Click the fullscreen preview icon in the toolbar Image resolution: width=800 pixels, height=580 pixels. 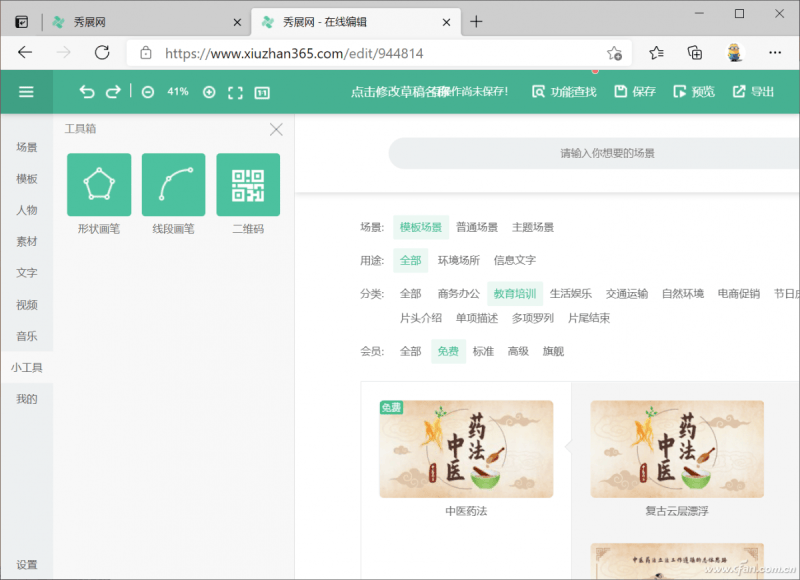point(234,91)
